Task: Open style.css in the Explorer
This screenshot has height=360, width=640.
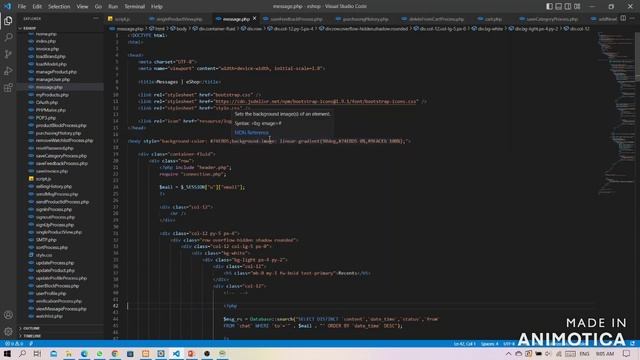Action: click(44, 255)
